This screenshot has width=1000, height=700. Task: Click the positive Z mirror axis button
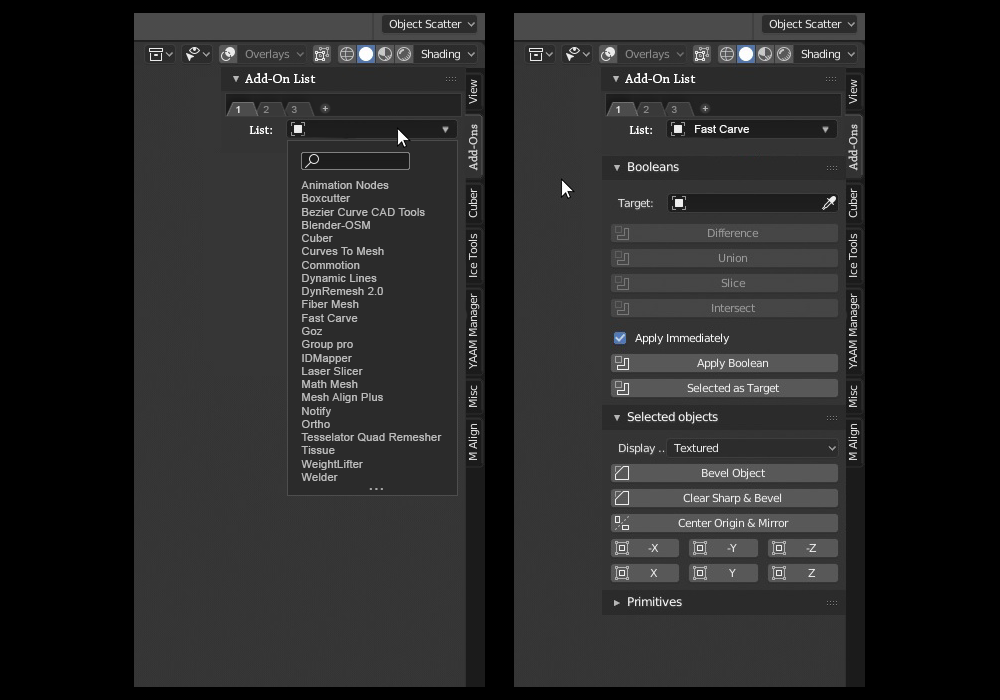click(x=803, y=573)
